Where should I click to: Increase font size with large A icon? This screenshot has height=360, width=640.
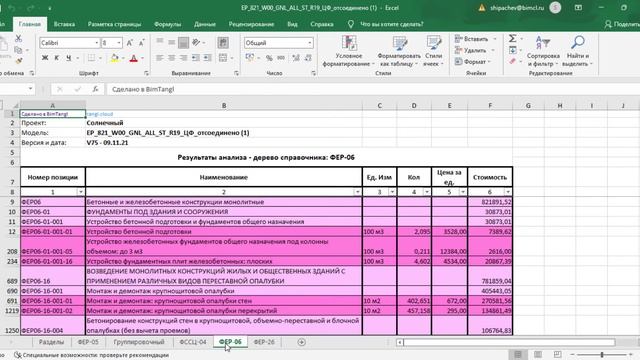[129, 43]
